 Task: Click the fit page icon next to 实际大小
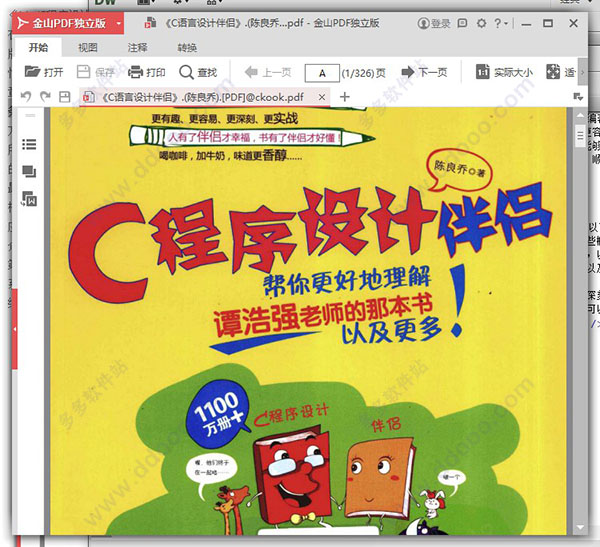pyautogui.click(x=553, y=72)
